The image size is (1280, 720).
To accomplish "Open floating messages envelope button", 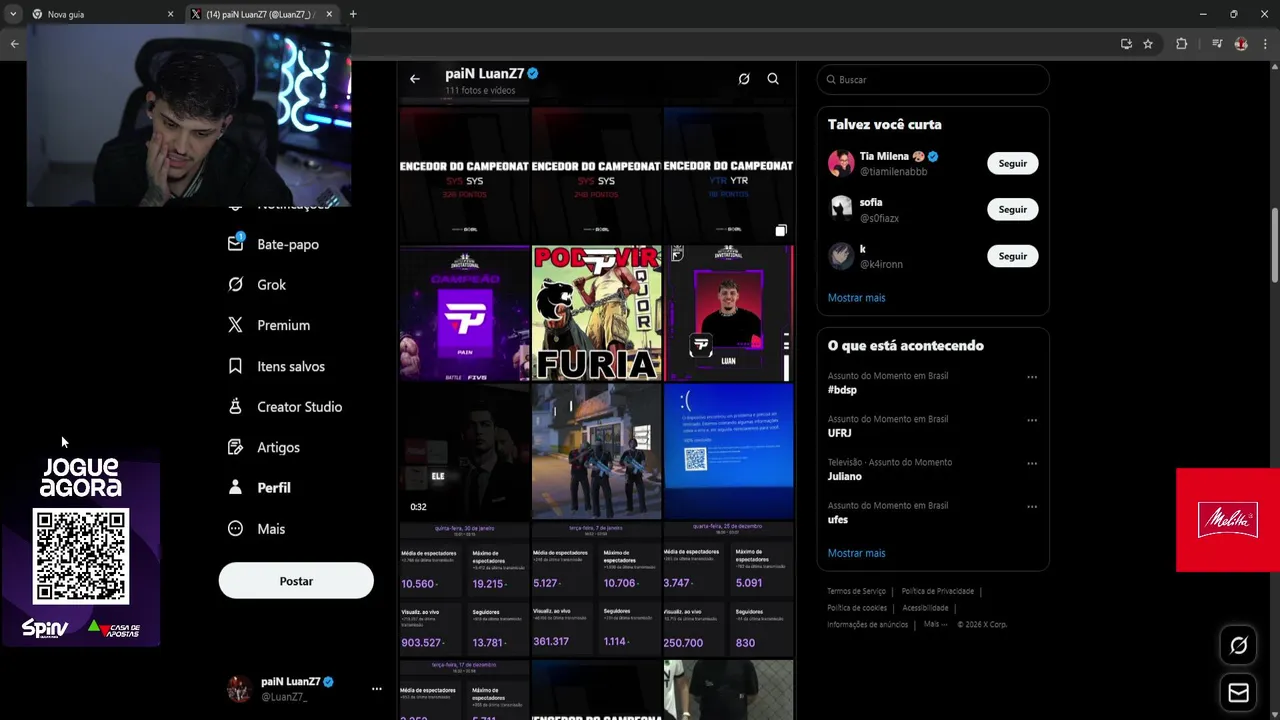I will (1238, 692).
